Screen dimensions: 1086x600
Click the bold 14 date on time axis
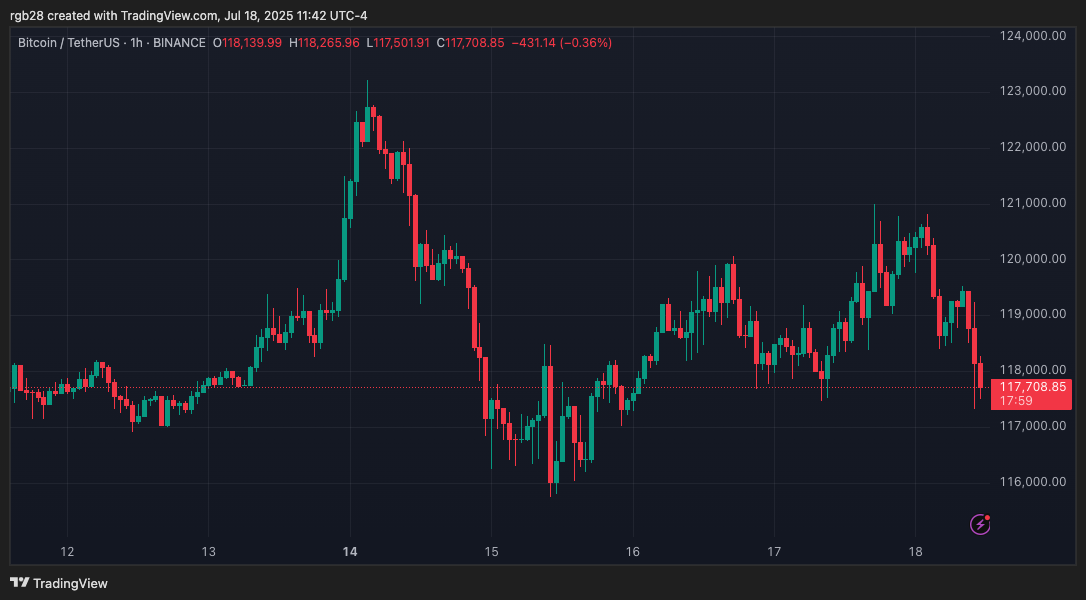point(350,551)
